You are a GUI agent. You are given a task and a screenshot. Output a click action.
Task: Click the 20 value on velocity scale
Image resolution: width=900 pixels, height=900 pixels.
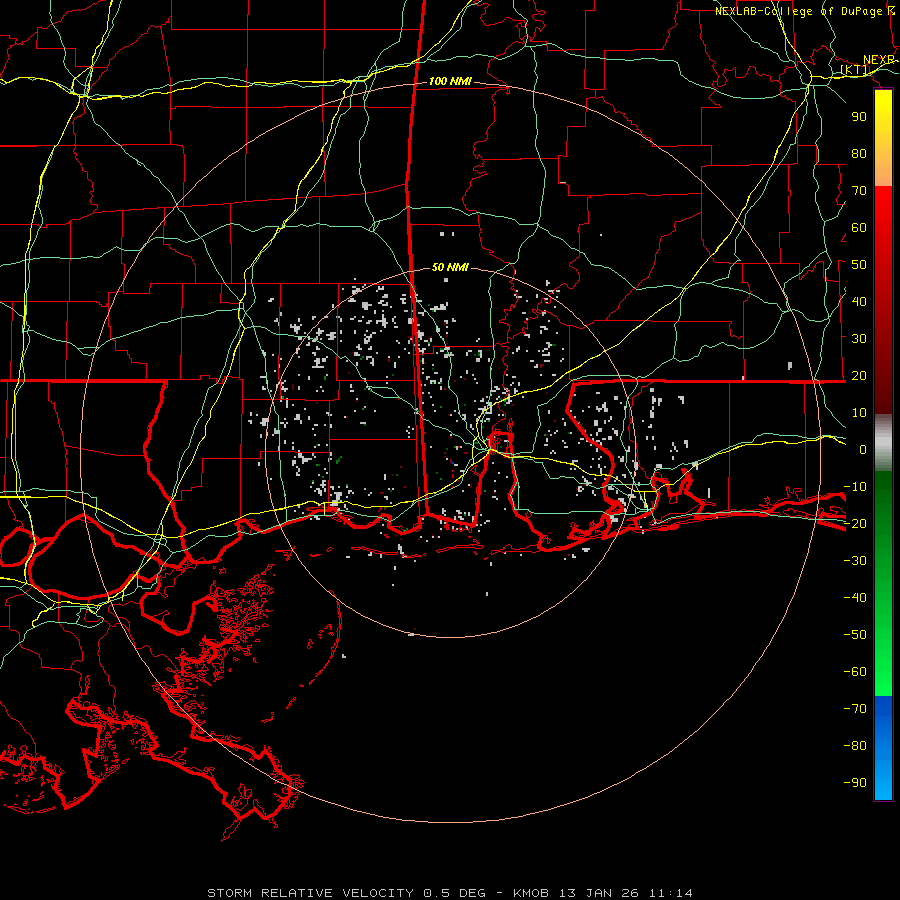(859, 376)
